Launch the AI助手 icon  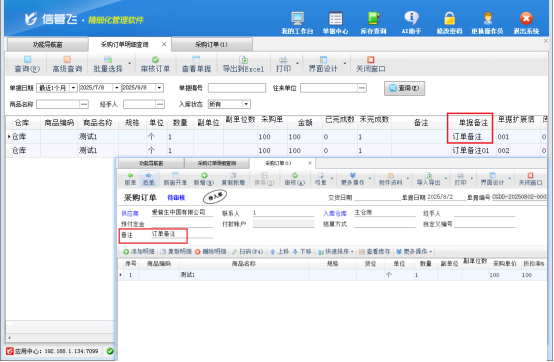coord(411,23)
